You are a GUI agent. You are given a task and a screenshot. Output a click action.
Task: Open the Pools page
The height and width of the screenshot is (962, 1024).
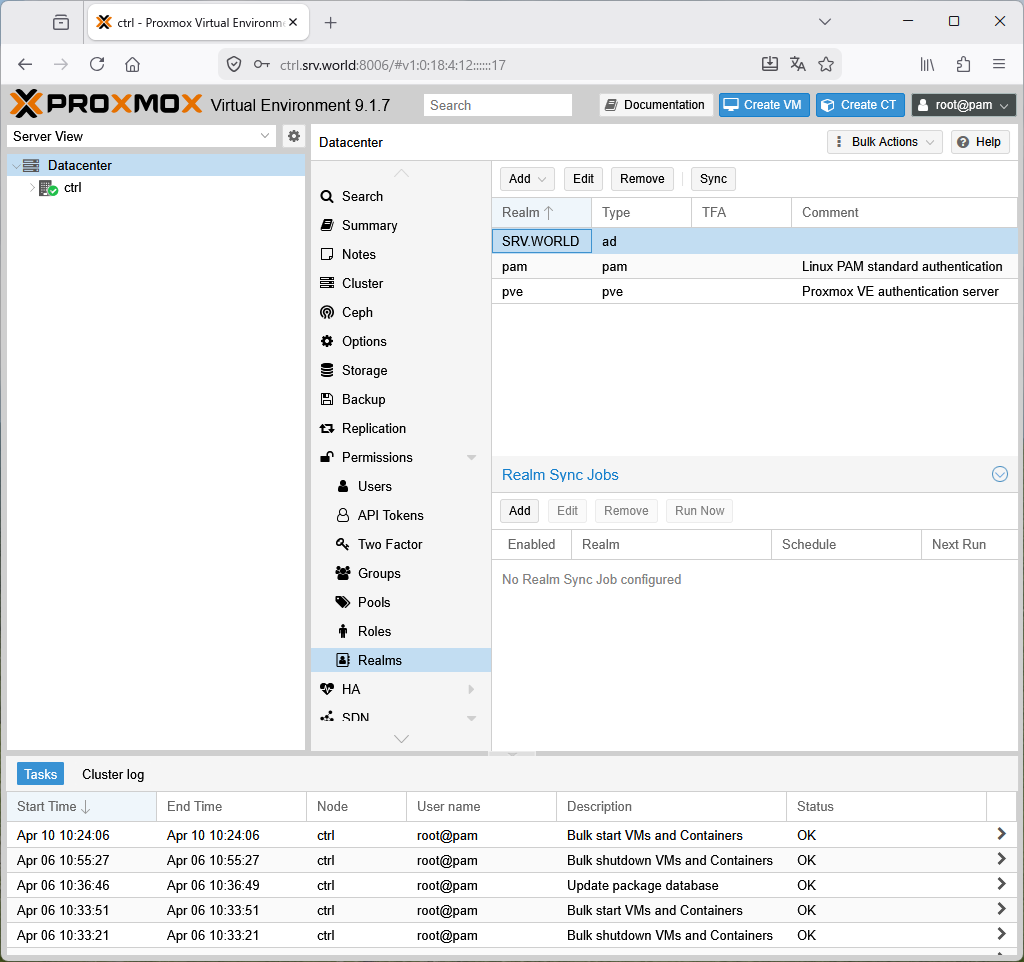[374, 602]
